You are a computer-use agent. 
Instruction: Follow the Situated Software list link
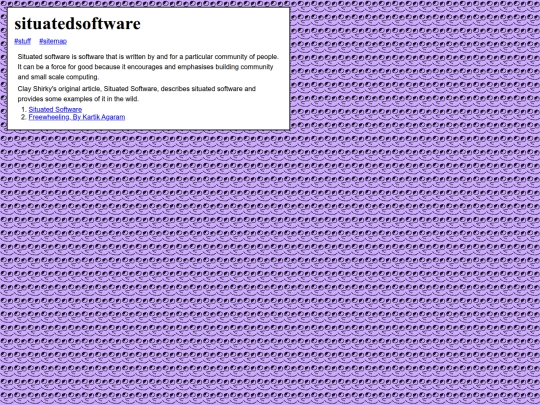(55, 110)
